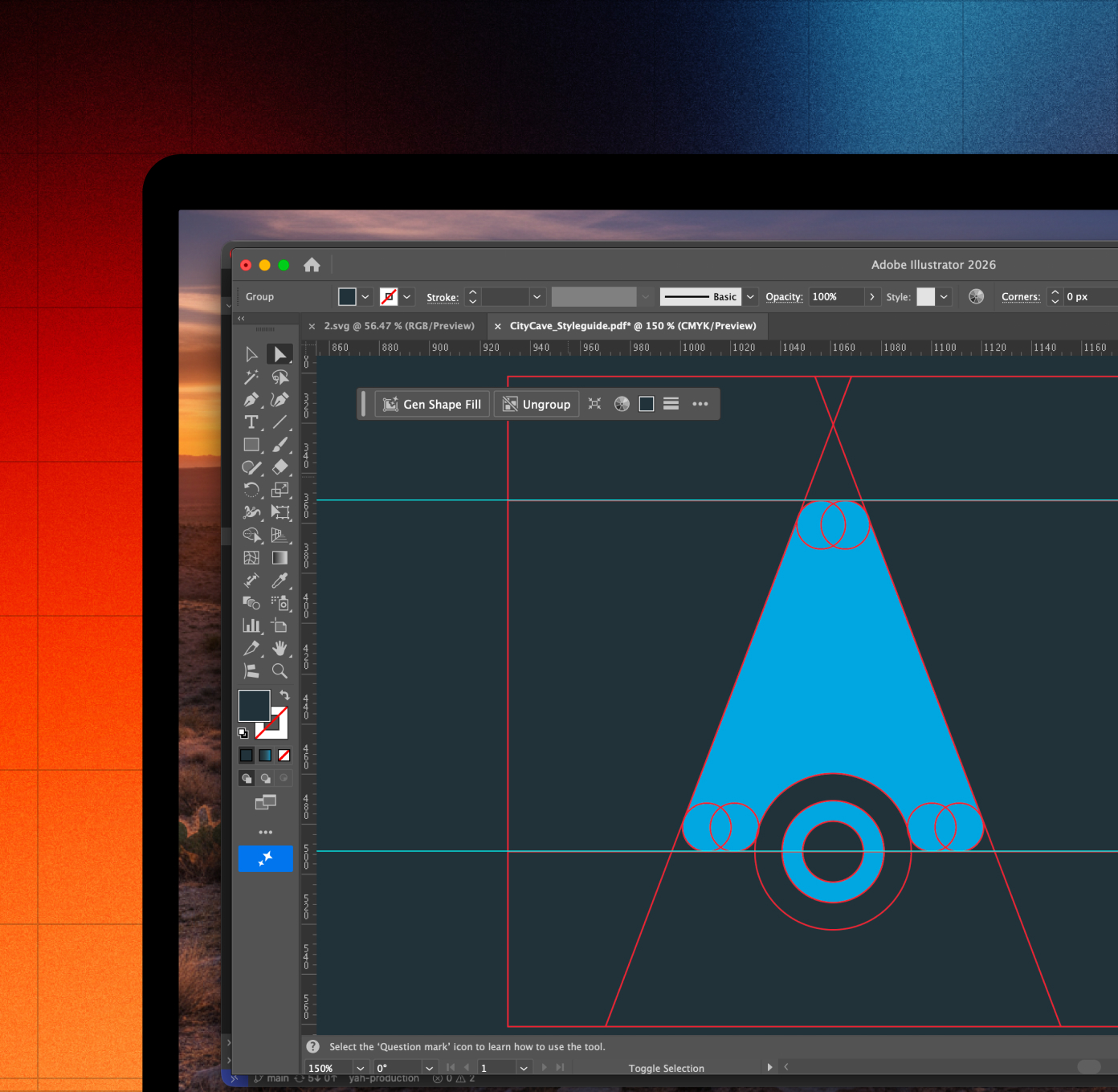Open stroke color dropdown in control bar
Image resolution: width=1118 pixels, height=1092 pixels.
pos(407,296)
